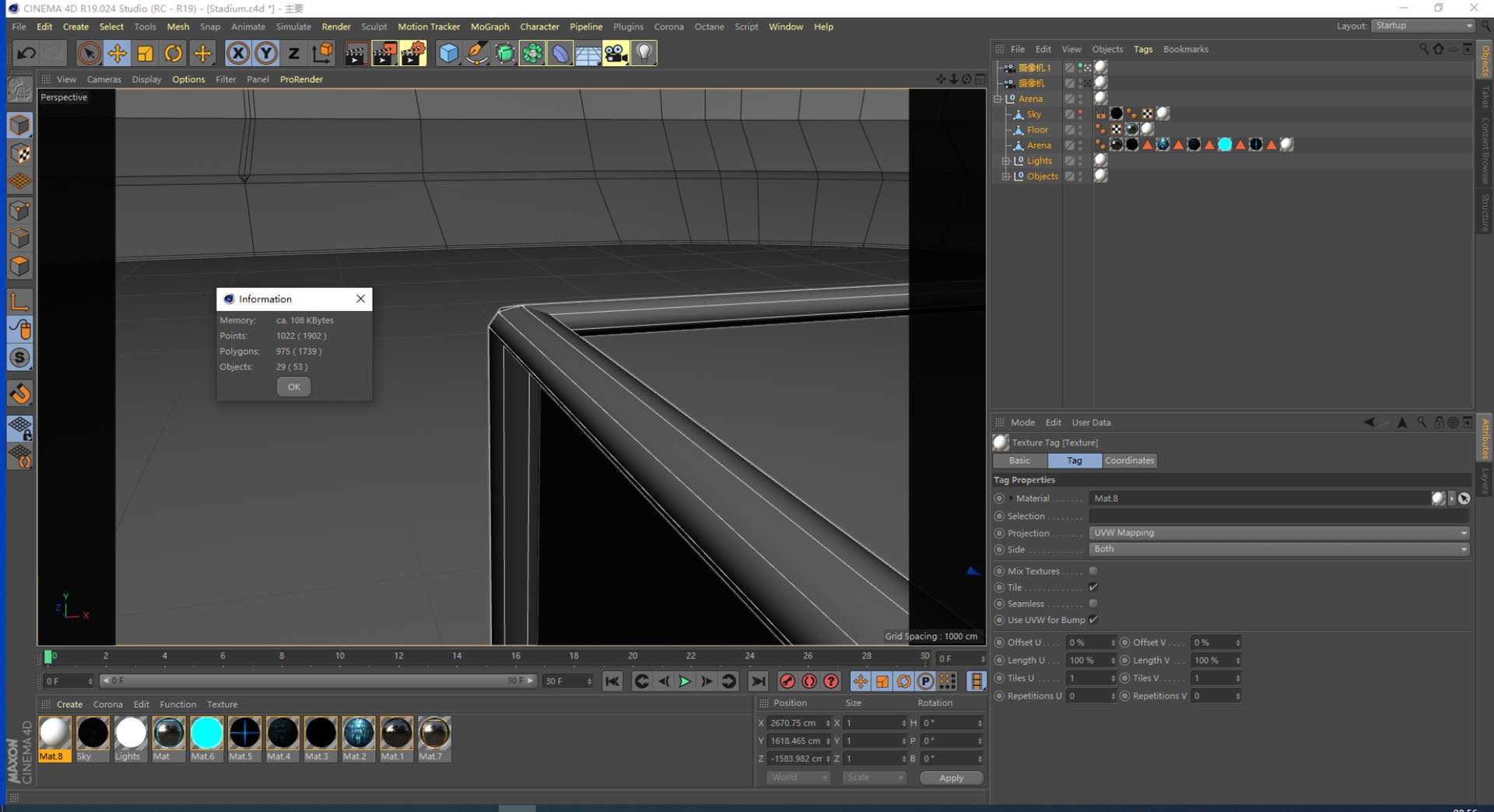The width and height of the screenshot is (1494, 812).
Task: Click Render View clapperboard icon
Action: (356, 53)
